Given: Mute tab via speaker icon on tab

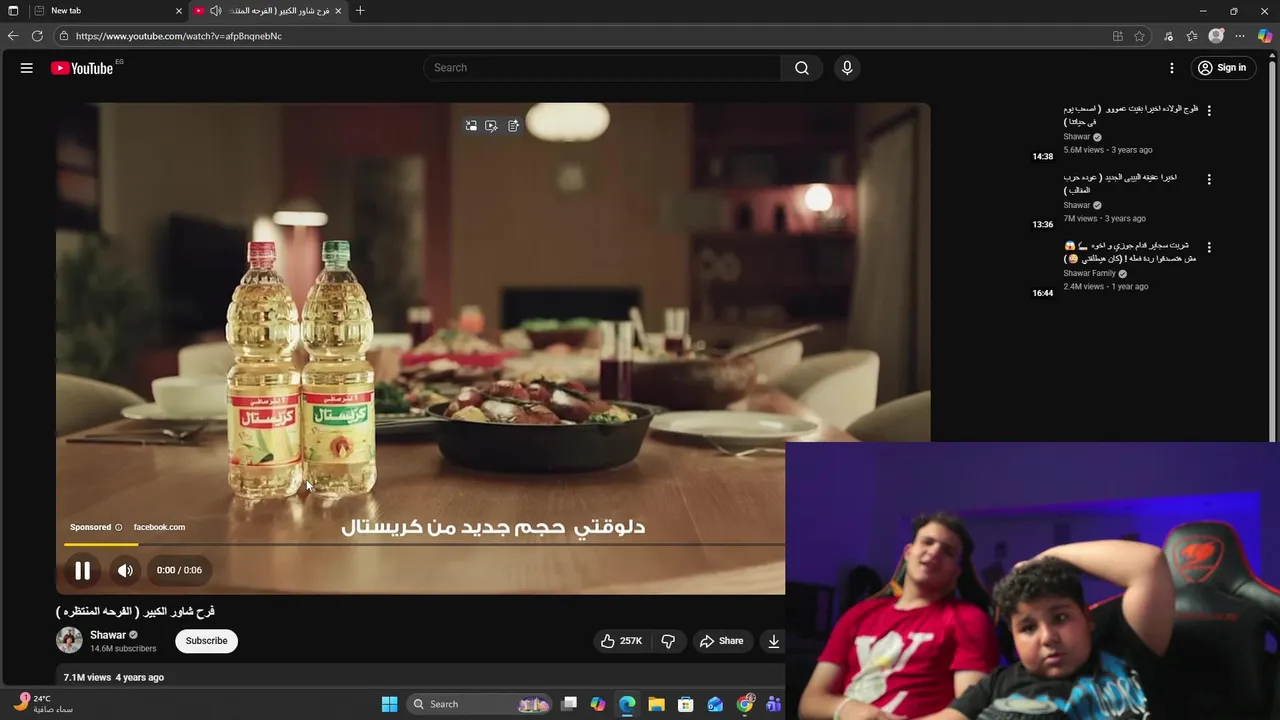Looking at the screenshot, I should (215, 11).
